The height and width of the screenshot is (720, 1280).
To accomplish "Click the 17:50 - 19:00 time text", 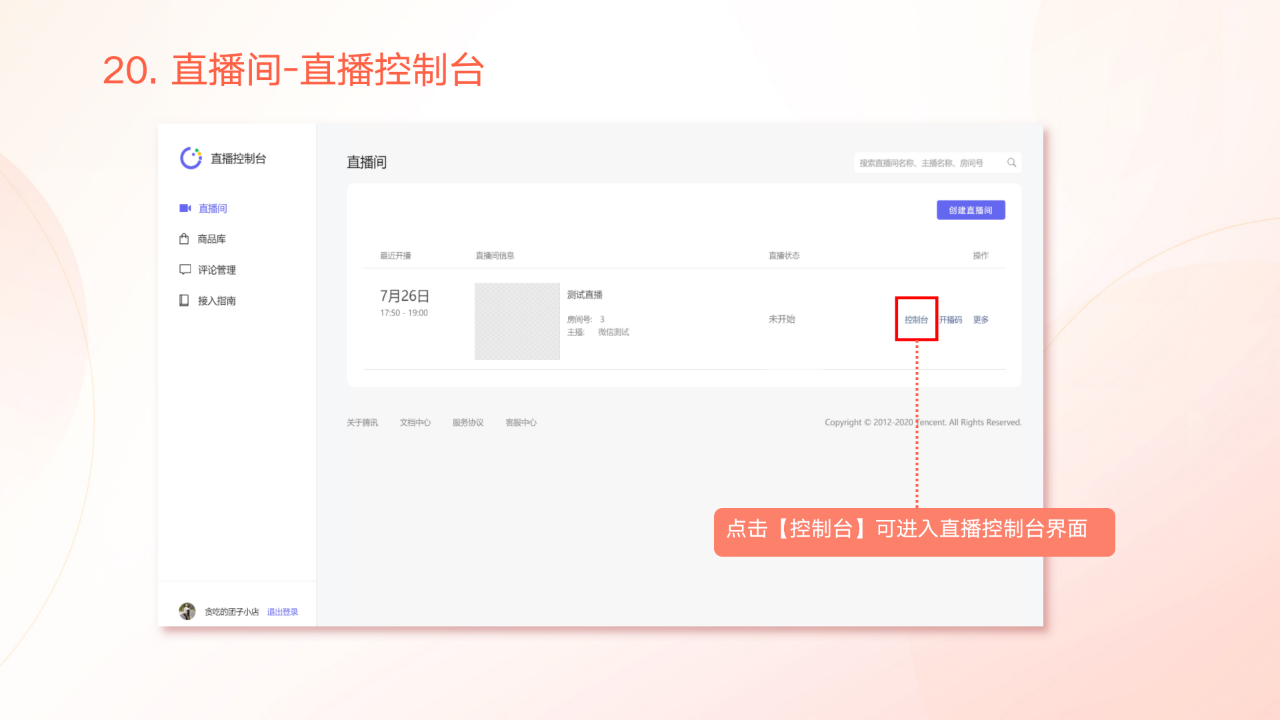I will (x=404, y=313).
